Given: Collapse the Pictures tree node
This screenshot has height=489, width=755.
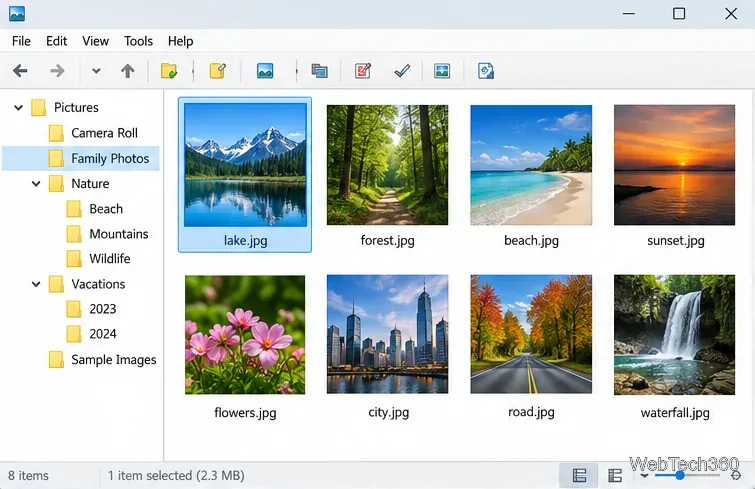Looking at the screenshot, I should click(x=18, y=107).
